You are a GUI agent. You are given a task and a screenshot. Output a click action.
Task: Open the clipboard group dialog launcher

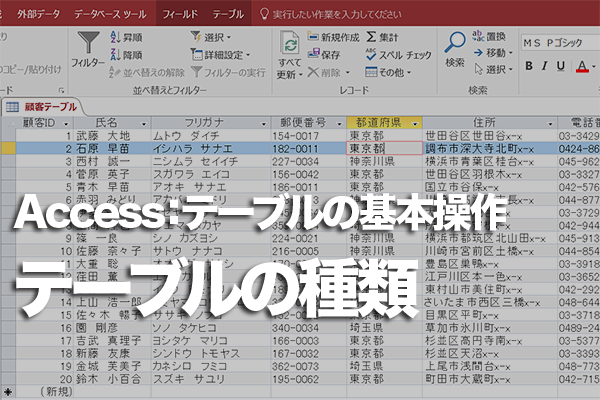tap(61, 90)
